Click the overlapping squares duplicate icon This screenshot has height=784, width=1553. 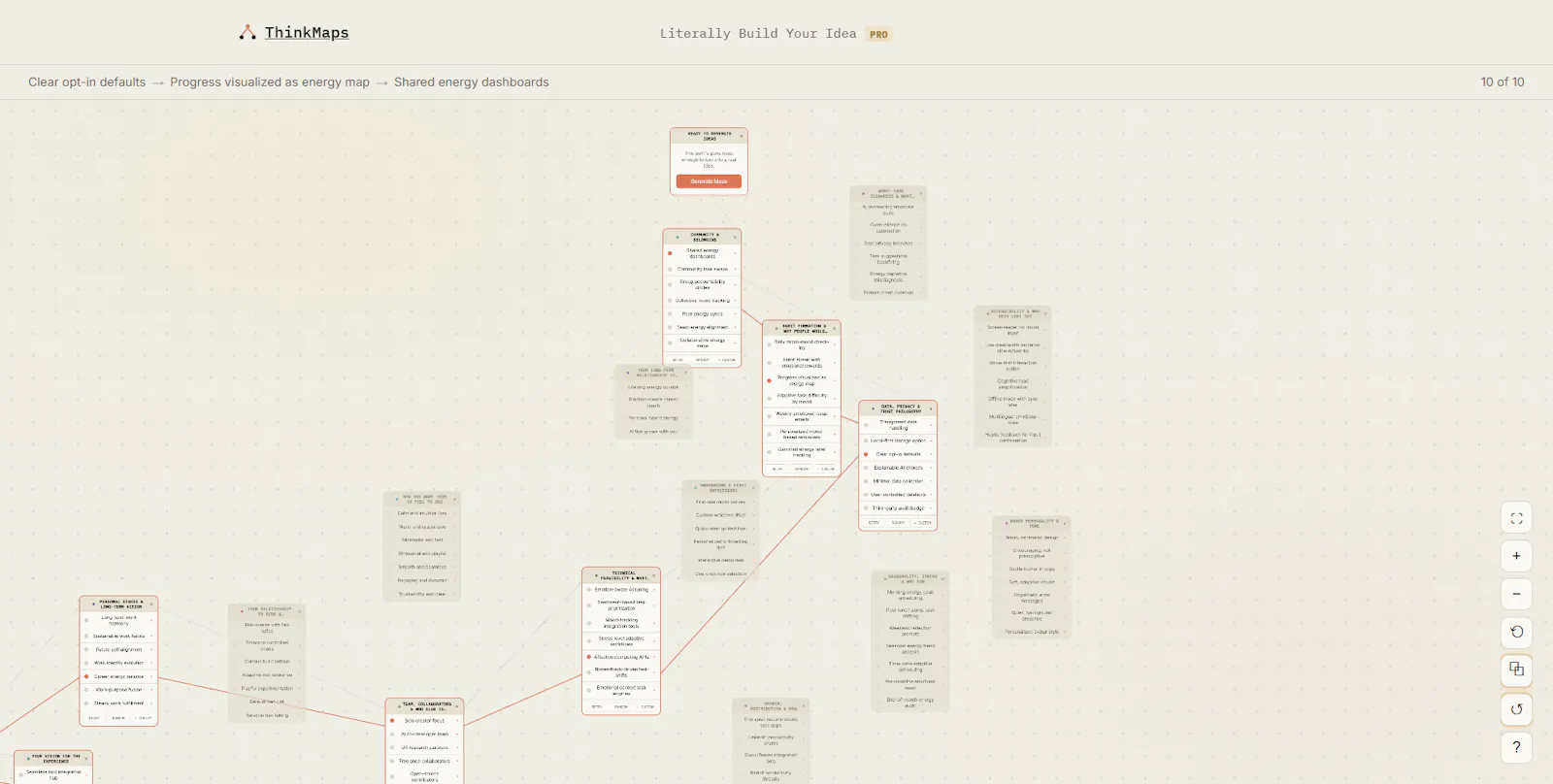pos(1516,670)
